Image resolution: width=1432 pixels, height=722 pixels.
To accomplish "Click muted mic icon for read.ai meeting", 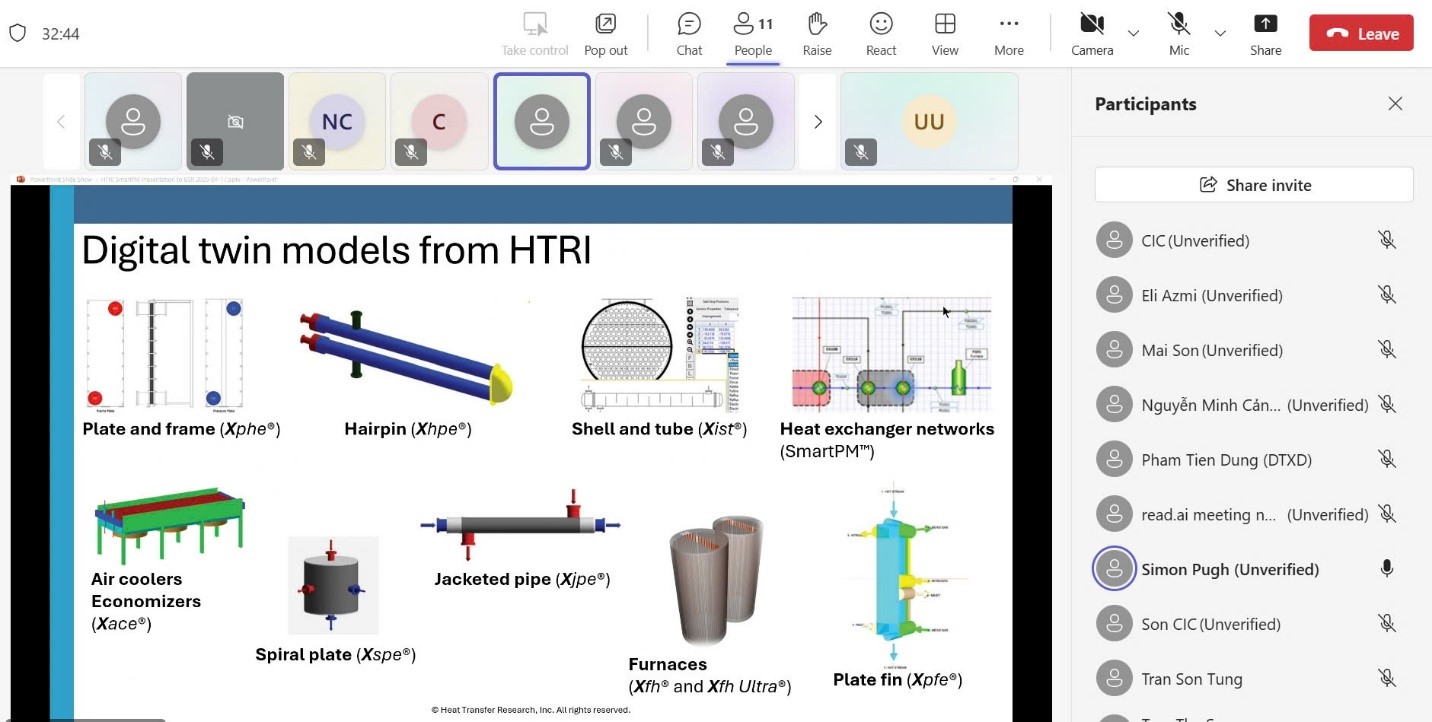I will click(x=1386, y=514).
